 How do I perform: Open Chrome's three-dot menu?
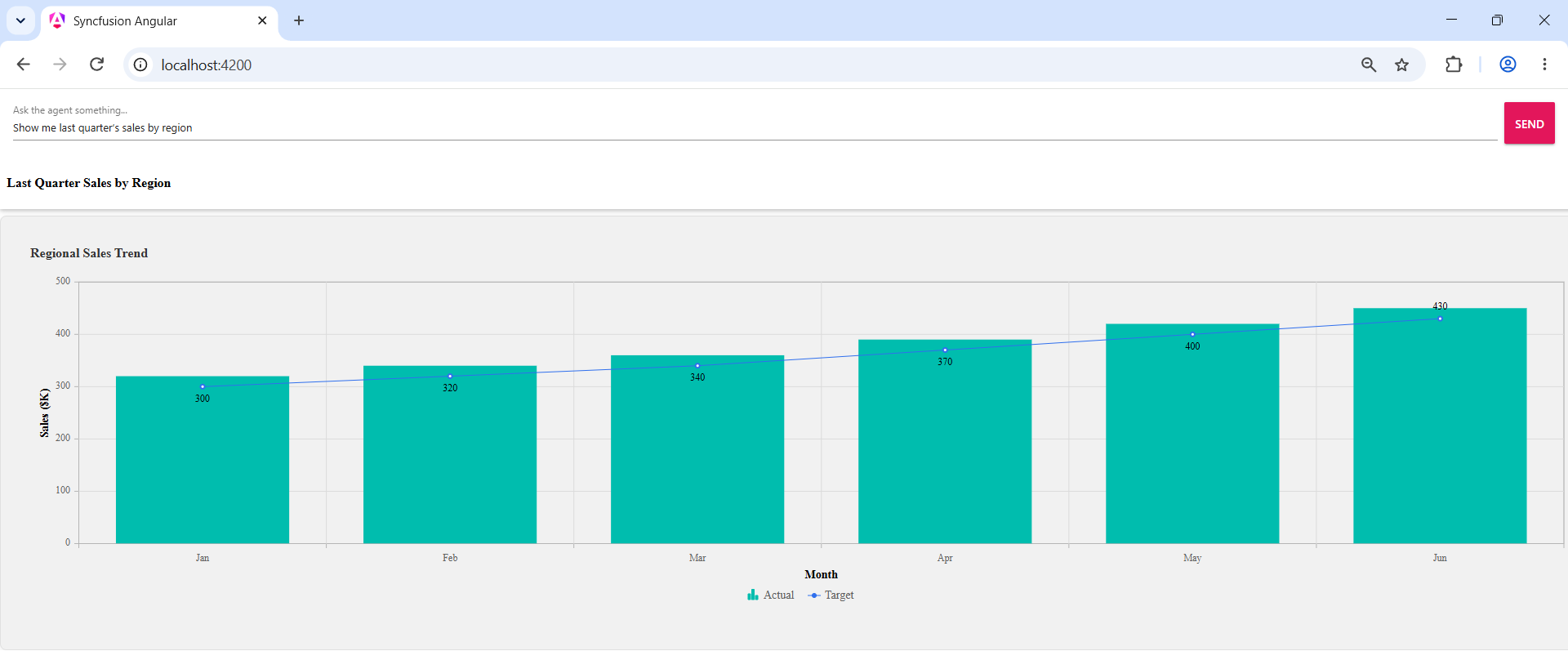coord(1544,65)
